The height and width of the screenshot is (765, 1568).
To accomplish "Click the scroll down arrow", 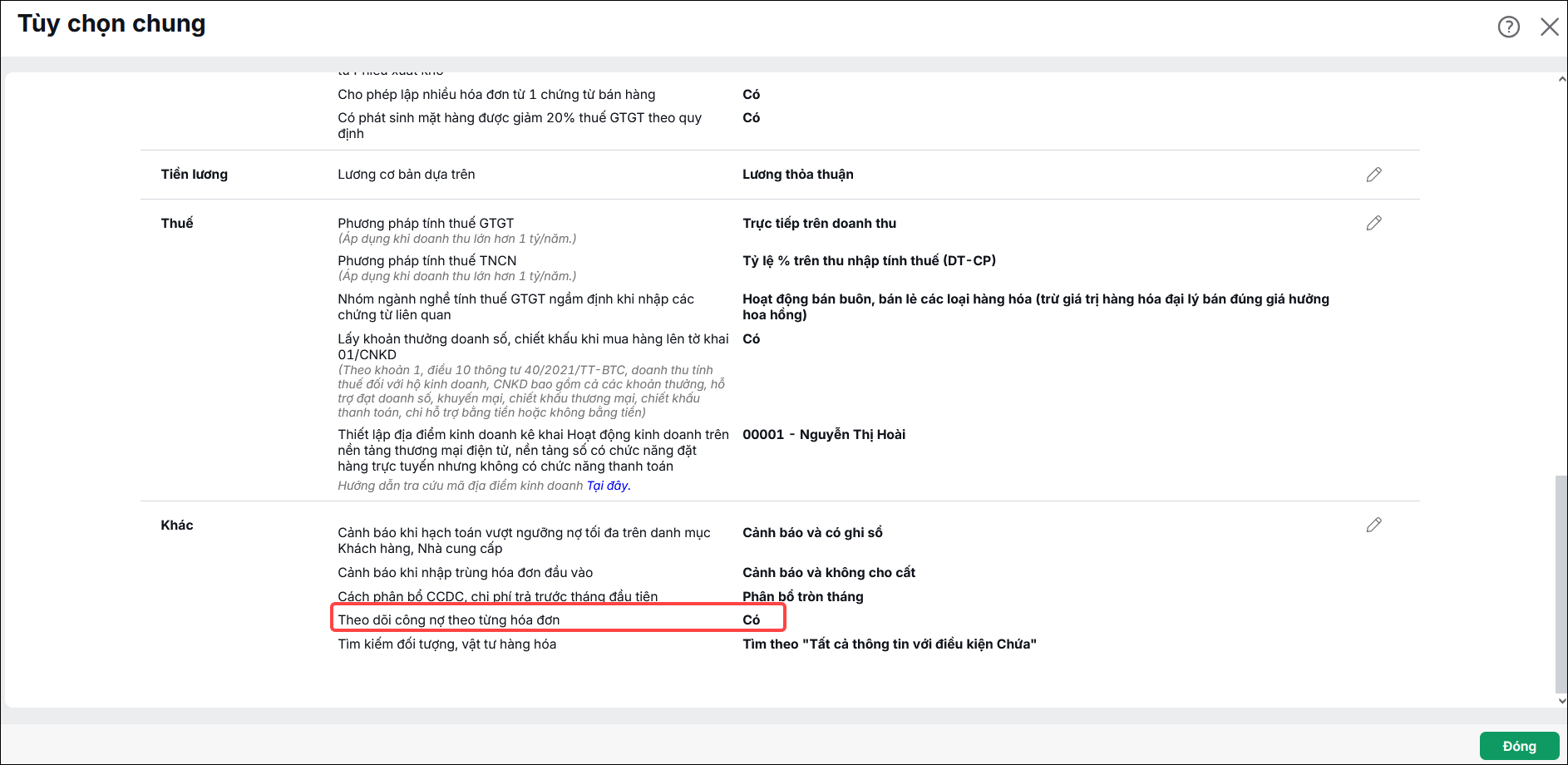I will (x=1561, y=700).
